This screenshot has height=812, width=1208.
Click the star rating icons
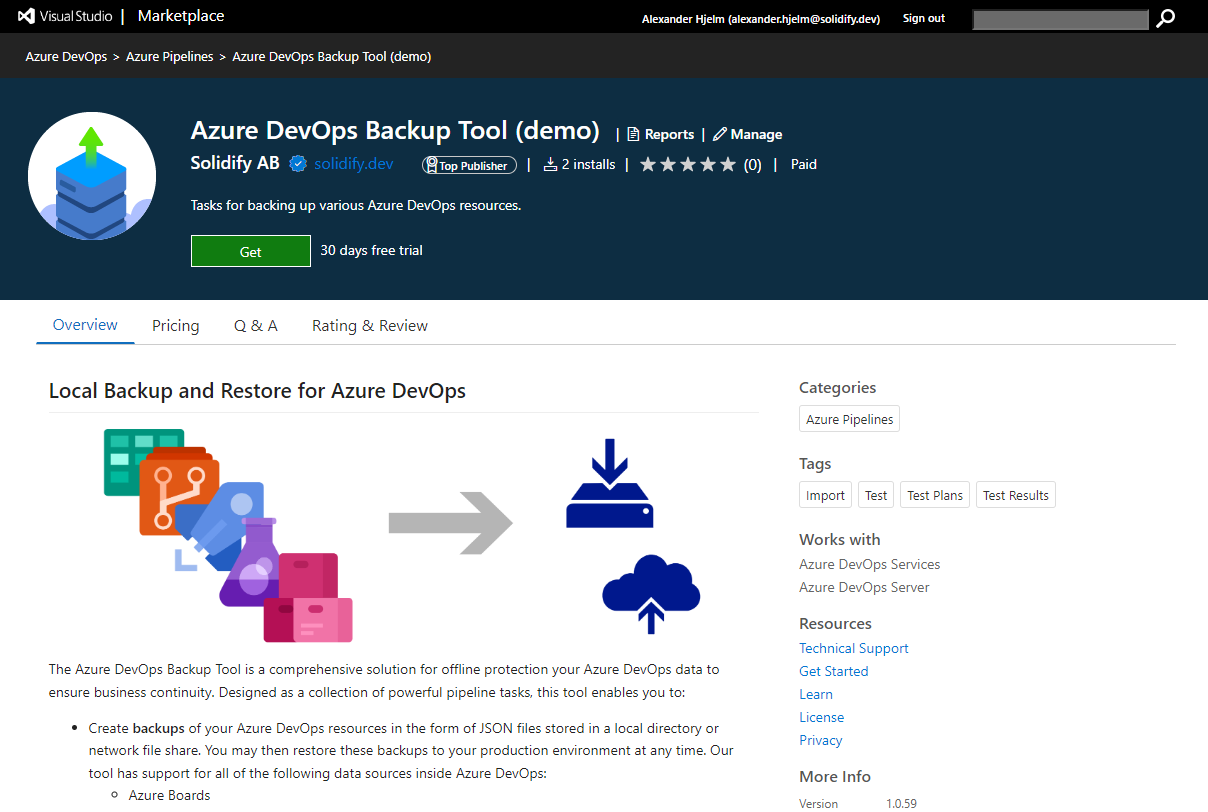(x=688, y=164)
